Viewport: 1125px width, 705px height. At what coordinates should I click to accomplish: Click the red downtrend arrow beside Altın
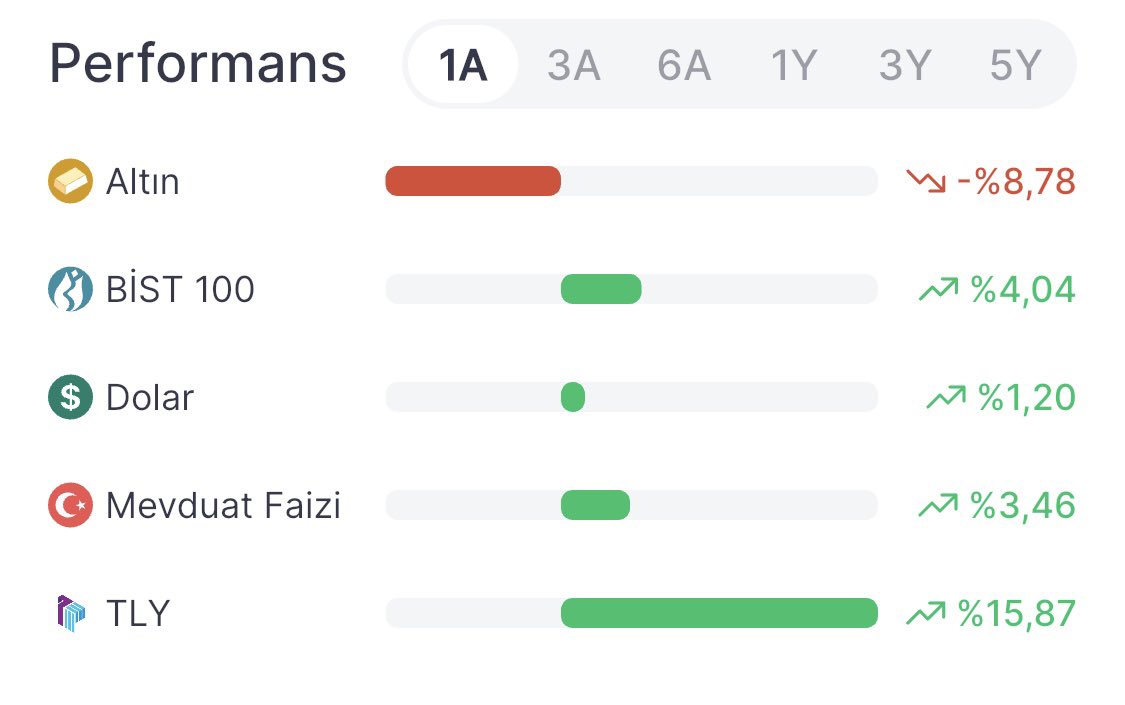(926, 181)
